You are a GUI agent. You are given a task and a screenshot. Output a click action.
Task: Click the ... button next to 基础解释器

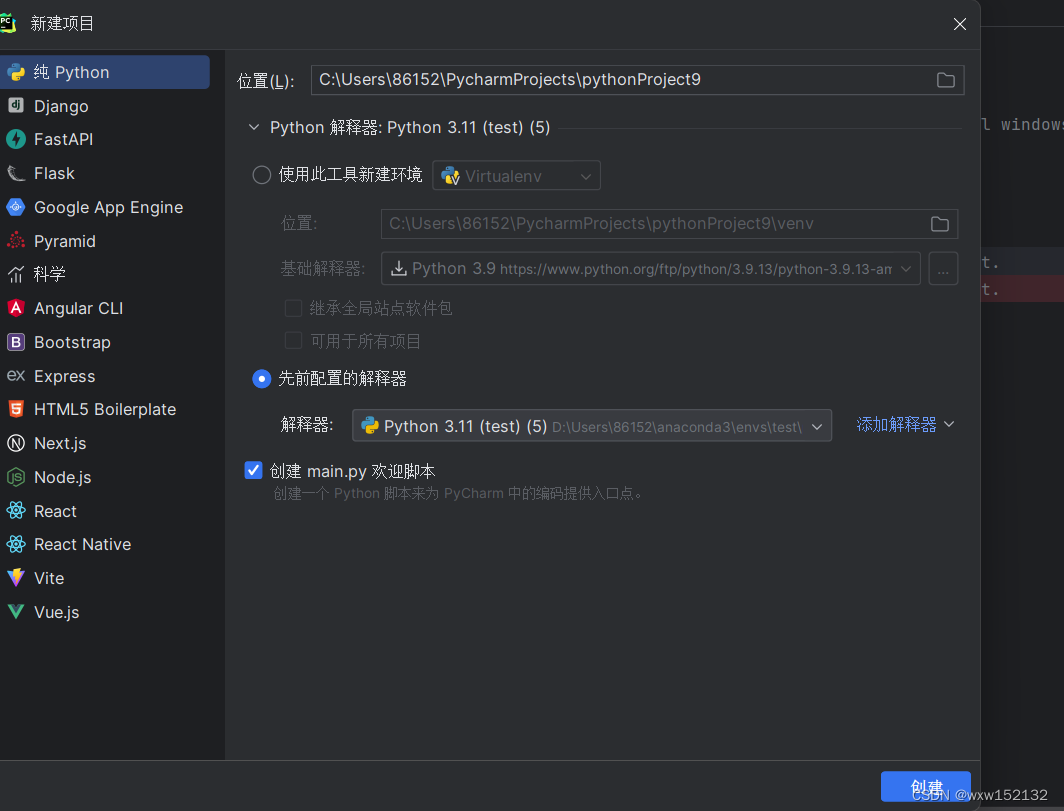[x=943, y=269]
